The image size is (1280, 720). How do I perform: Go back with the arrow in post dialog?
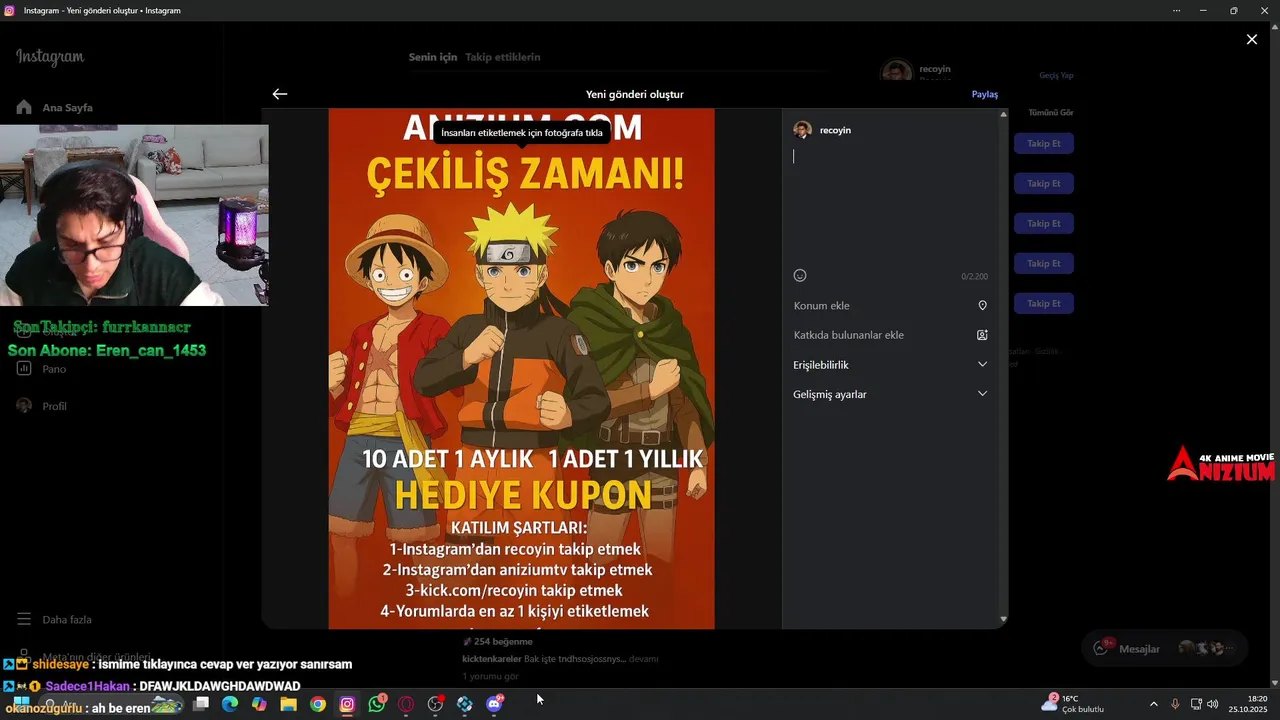(280, 94)
